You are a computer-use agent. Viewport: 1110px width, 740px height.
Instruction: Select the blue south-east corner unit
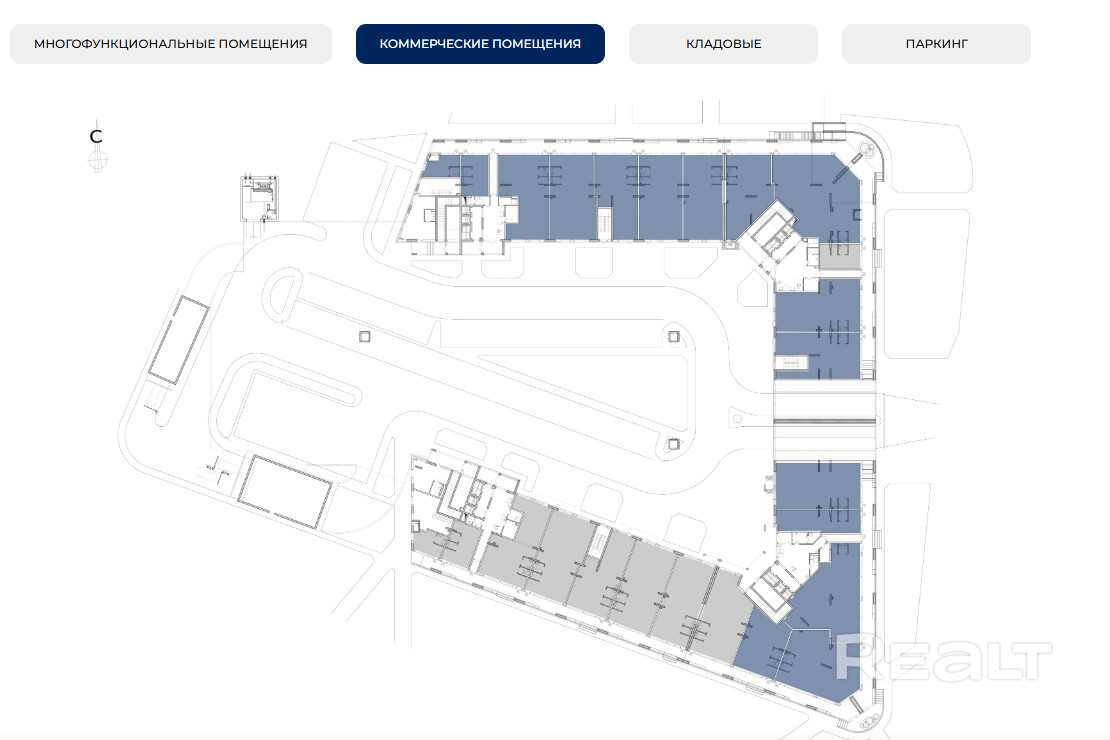[x=800, y=650]
